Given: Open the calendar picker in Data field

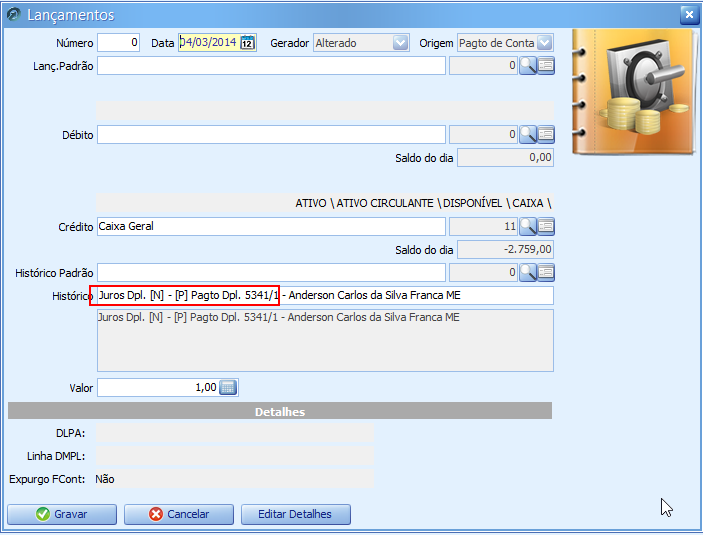Looking at the screenshot, I should pyautogui.click(x=247, y=43).
